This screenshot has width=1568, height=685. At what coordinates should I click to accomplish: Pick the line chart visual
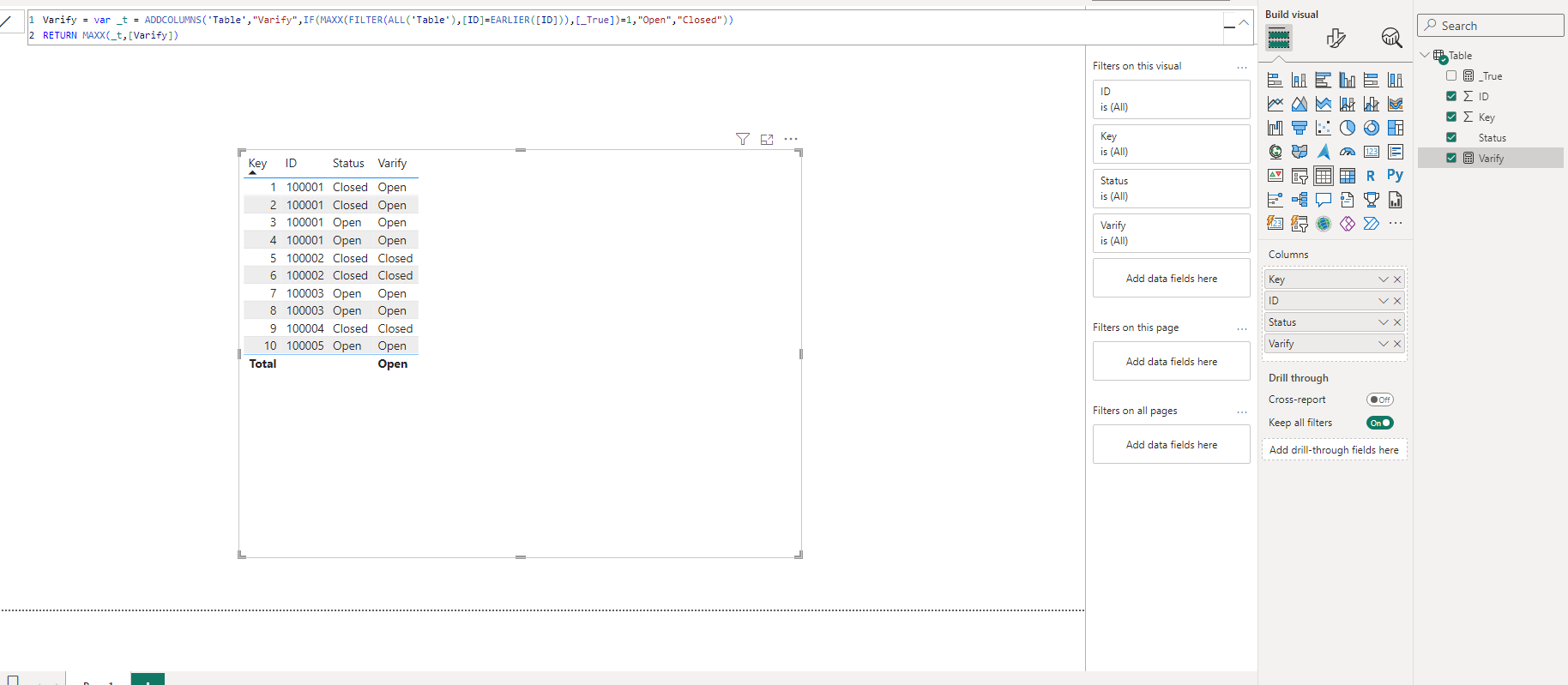point(1276,104)
